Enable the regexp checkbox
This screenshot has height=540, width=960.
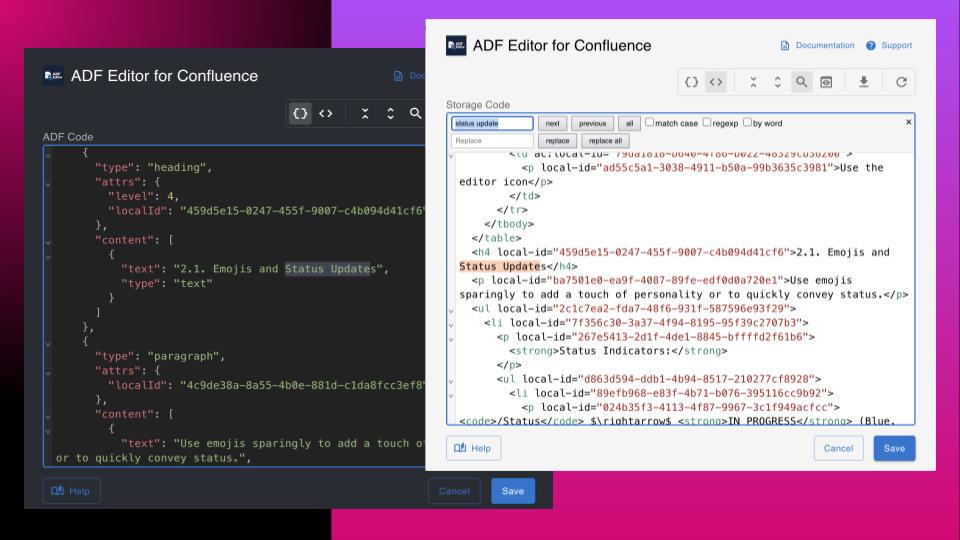pos(707,122)
